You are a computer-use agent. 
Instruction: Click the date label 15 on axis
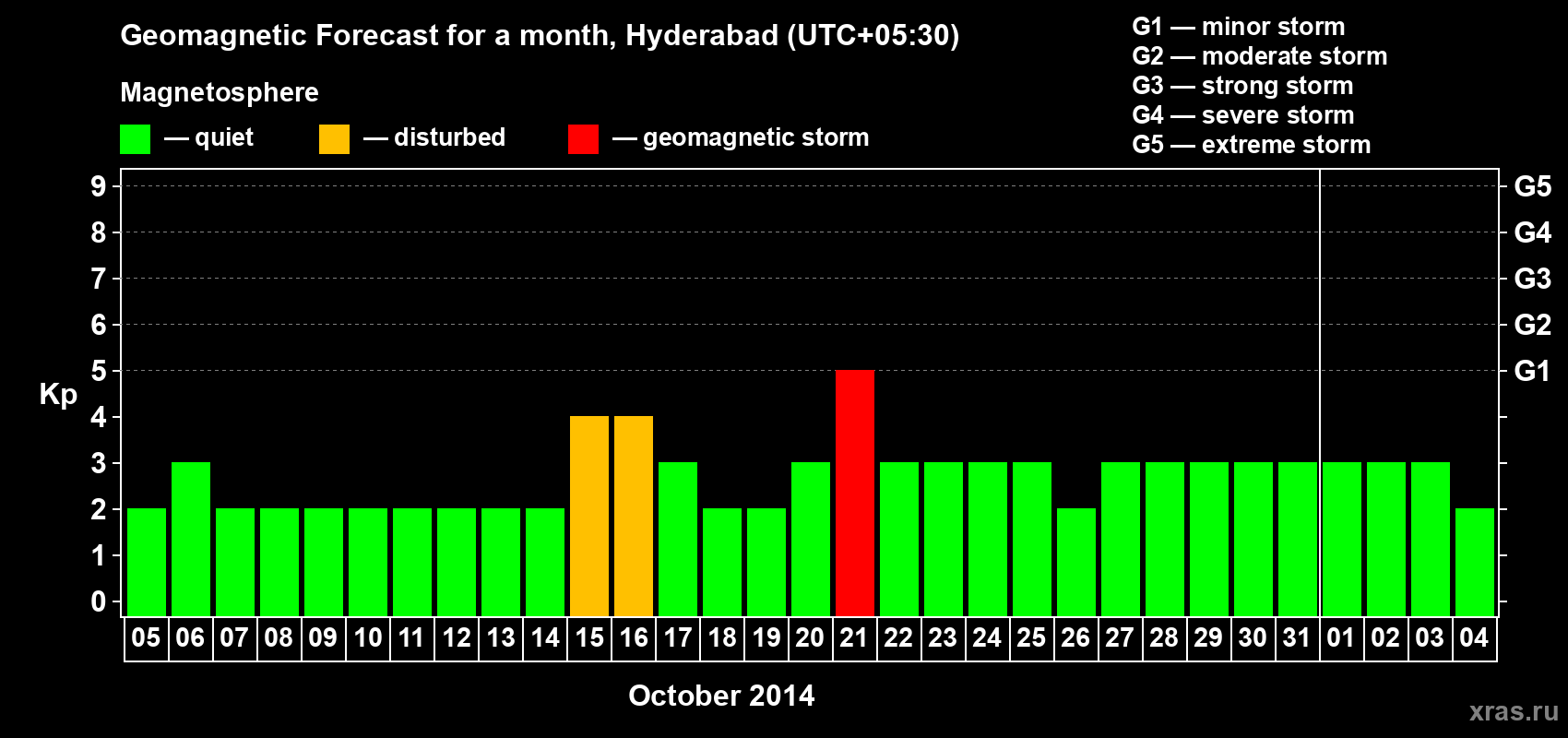tap(589, 638)
